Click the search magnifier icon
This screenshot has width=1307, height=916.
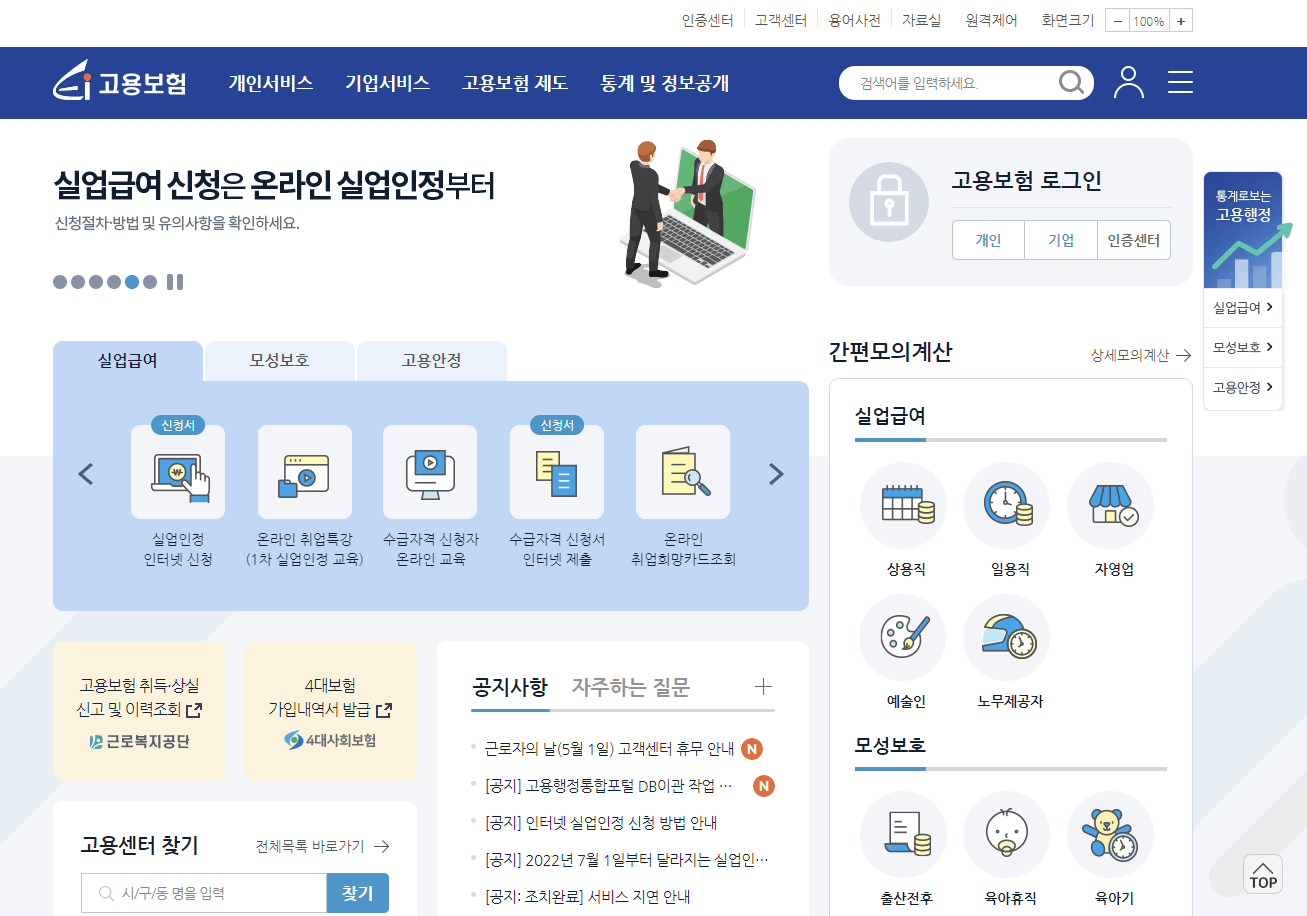(x=1072, y=83)
